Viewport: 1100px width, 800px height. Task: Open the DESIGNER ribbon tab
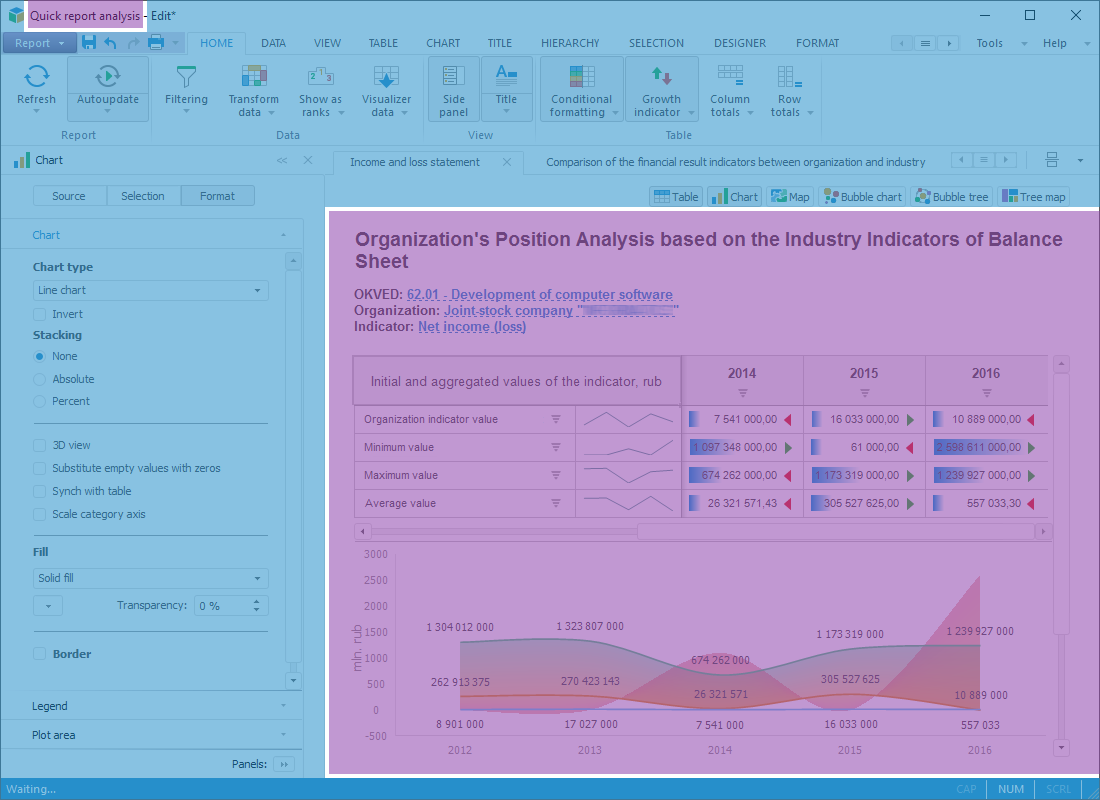(740, 43)
